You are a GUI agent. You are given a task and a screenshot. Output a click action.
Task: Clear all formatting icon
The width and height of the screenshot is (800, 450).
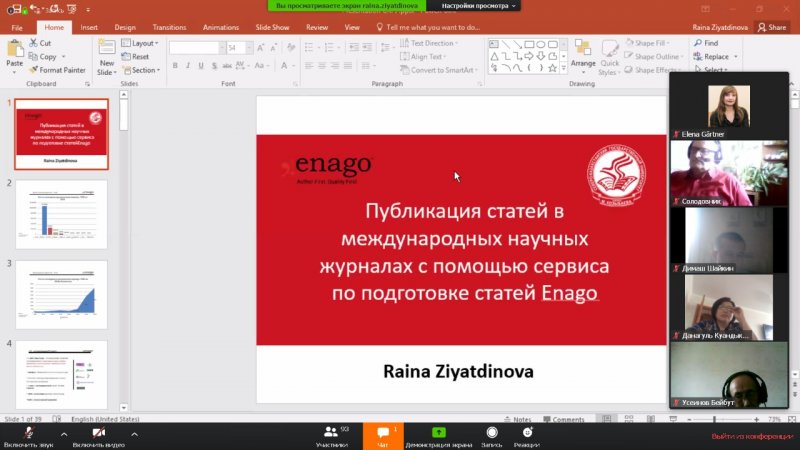coord(291,48)
